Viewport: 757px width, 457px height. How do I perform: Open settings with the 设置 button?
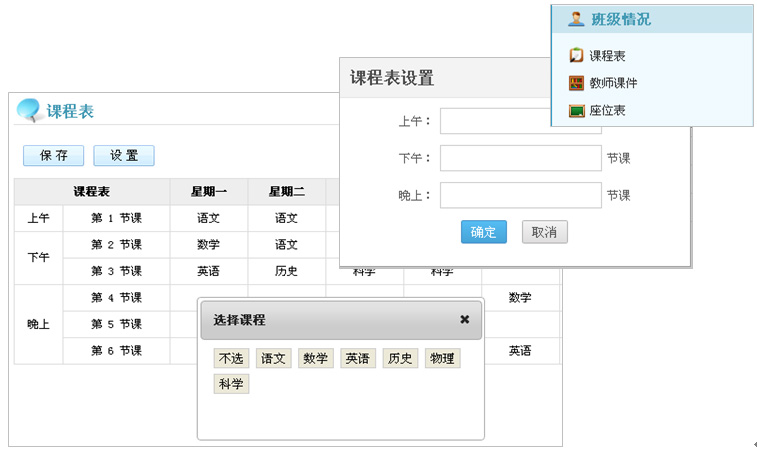pos(124,156)
